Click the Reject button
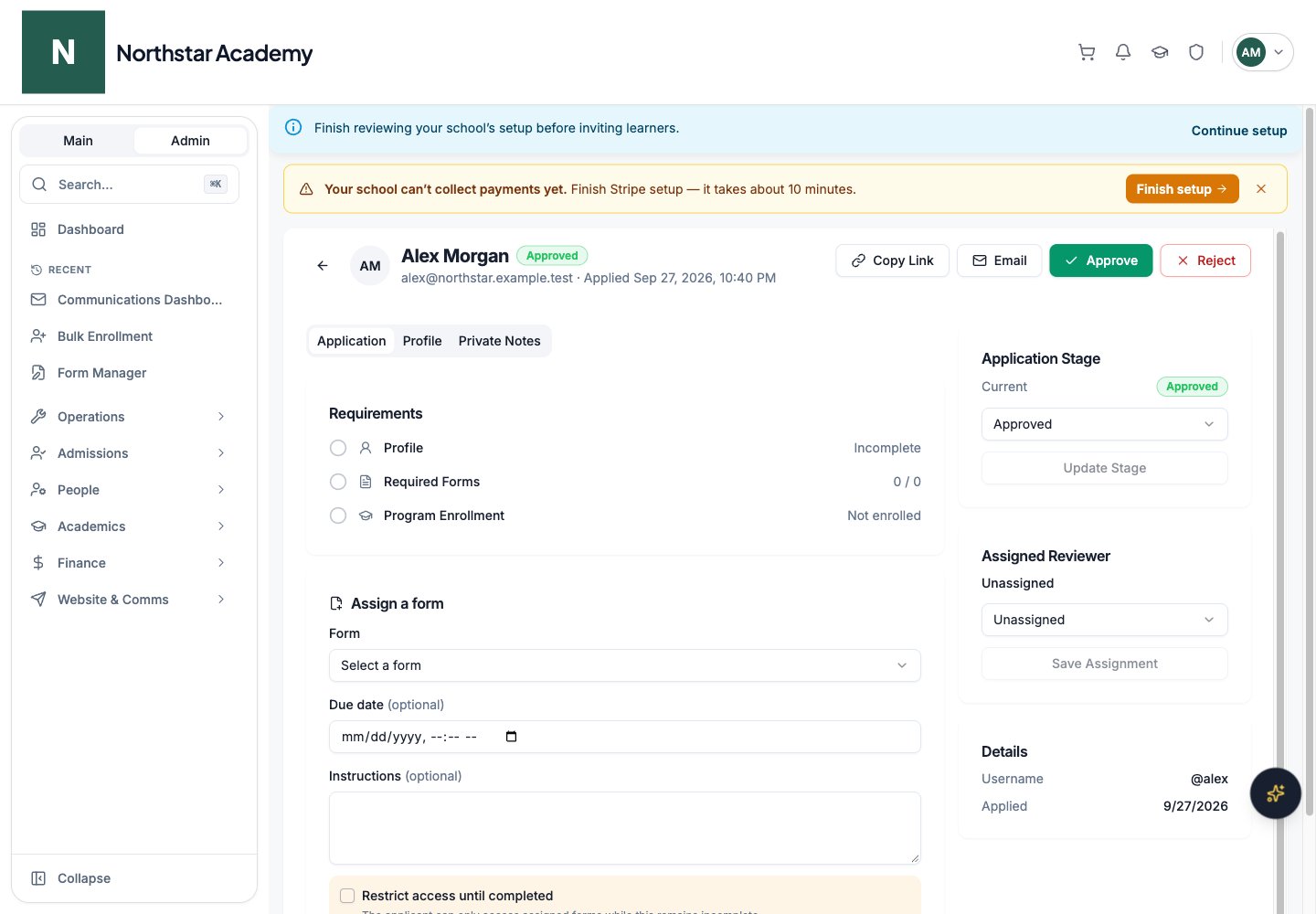Image resolution: width=1316 pixels, height=914 pixels. click(1205, 260)
